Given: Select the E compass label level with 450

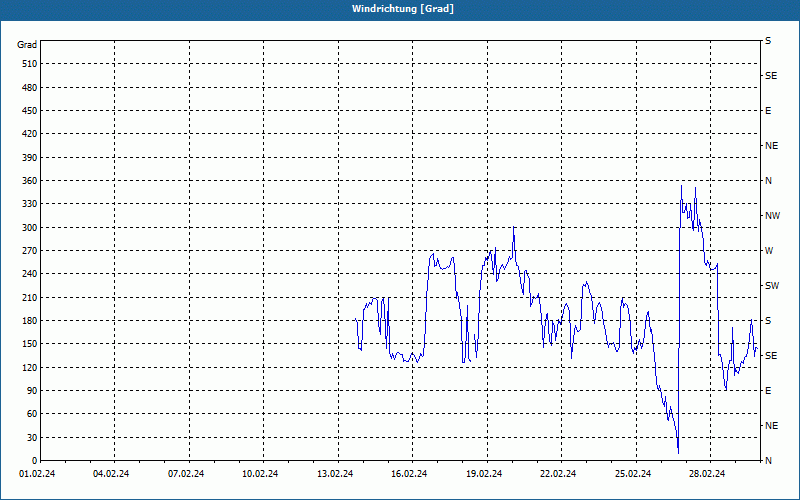Looking at the screenshot, I should [x=768, y=111].
